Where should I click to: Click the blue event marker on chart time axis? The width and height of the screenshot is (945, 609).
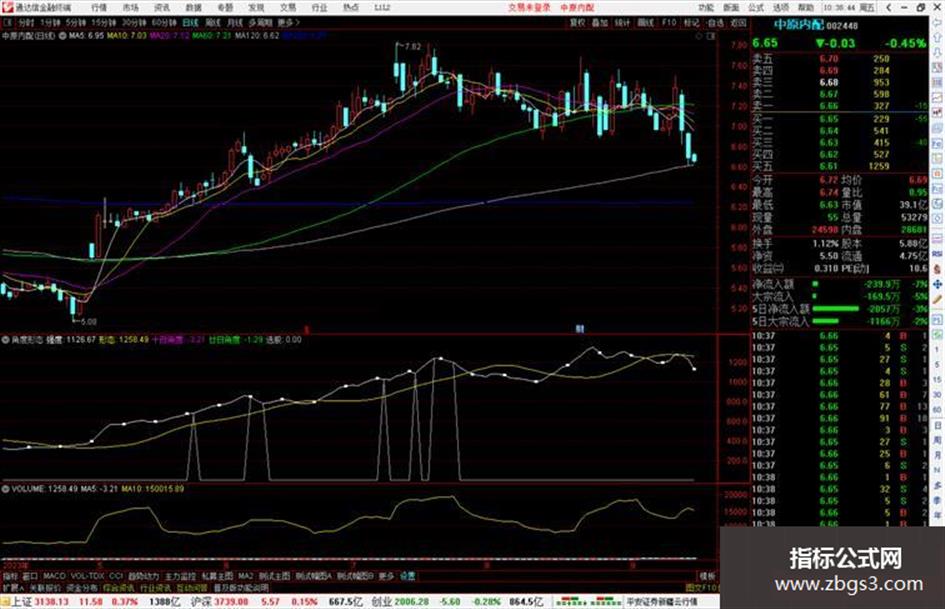pyautogui.click(x=579, y=329)
